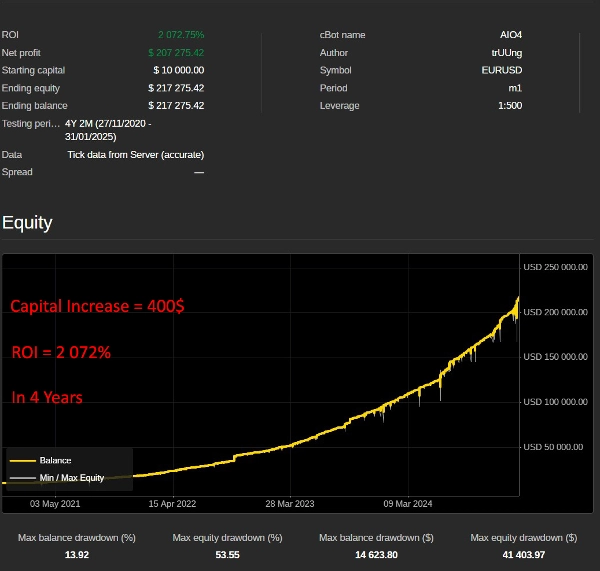This screenshot has height=571, width=600.
Task: Toggle the Min / Max Equity legend label
Action: [71, 478]
